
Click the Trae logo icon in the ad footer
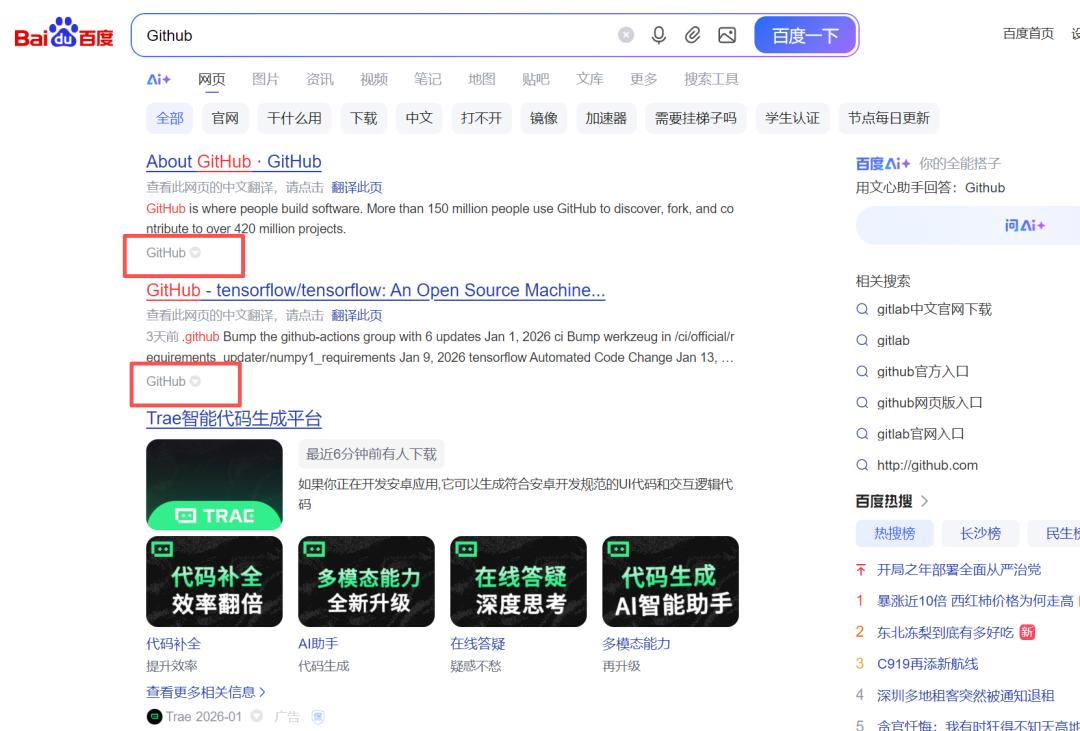click(154, 716)
